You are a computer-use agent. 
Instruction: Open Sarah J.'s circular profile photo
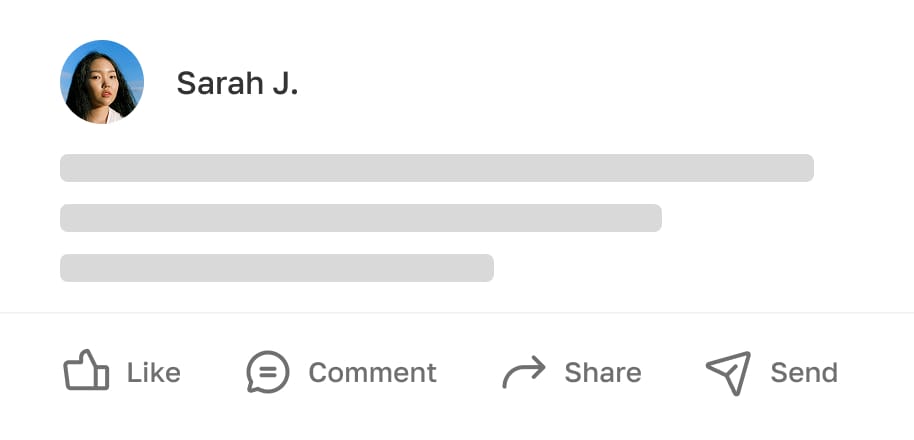[x=102, y=82]
